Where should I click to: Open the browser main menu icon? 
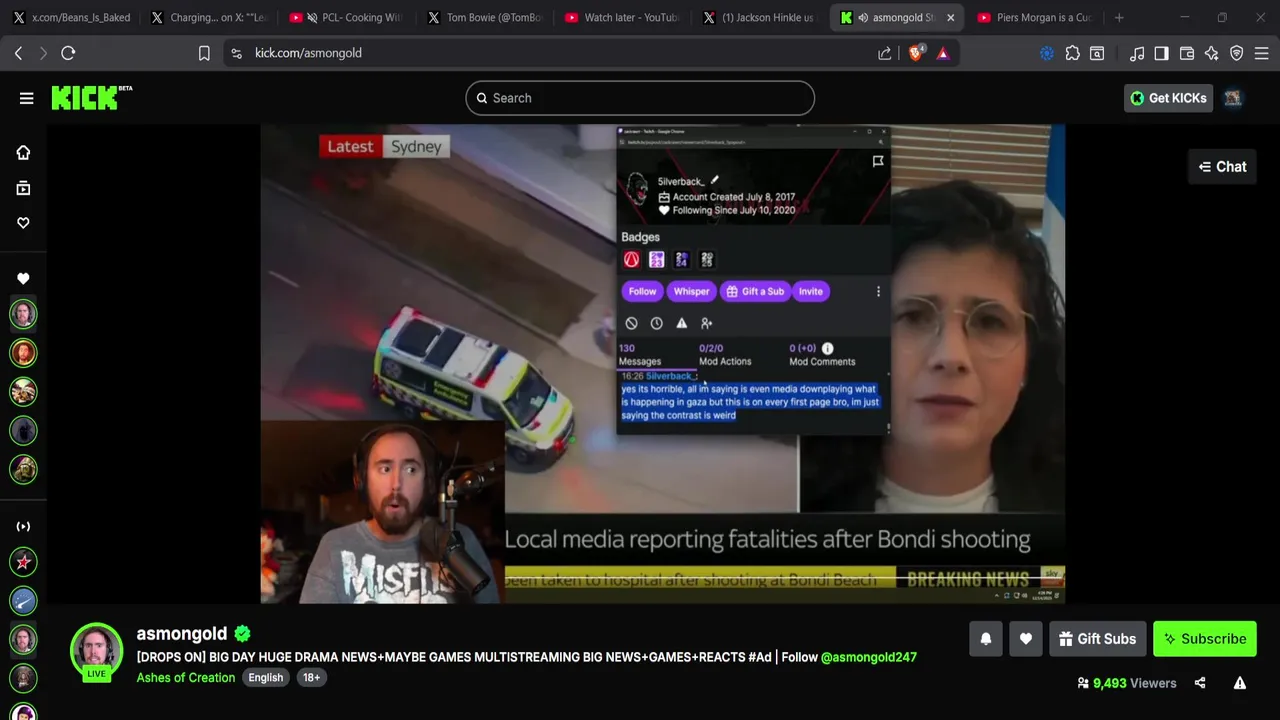(1262, 53)
